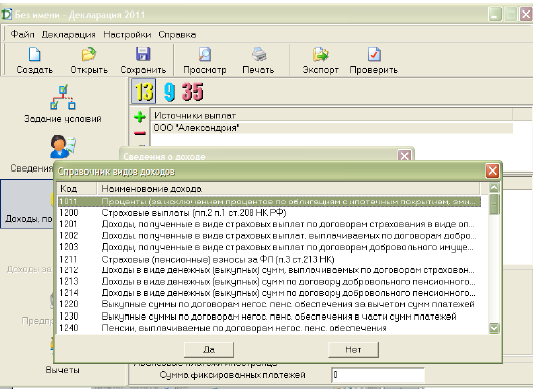This screenshot has width=533, height=389.
Task: Click scroll down arrow in income list
Action: tap(494, 328)
